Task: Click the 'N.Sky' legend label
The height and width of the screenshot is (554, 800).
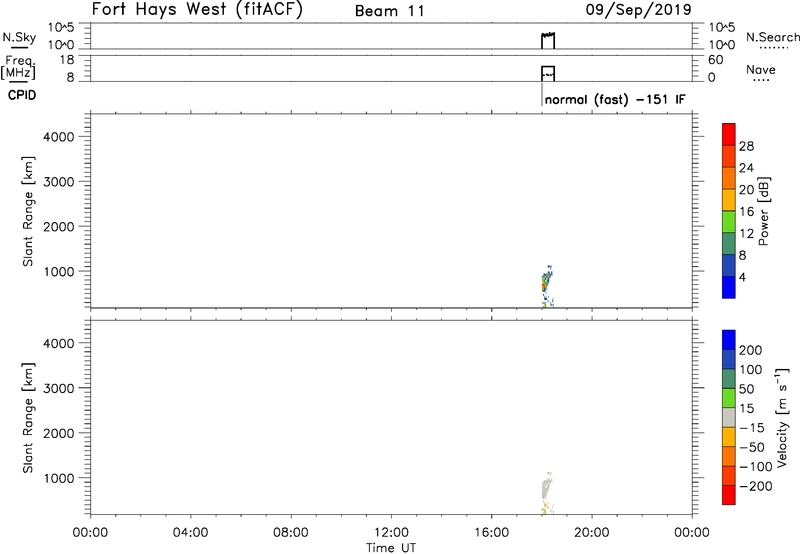Action: (x=19, y=37)
